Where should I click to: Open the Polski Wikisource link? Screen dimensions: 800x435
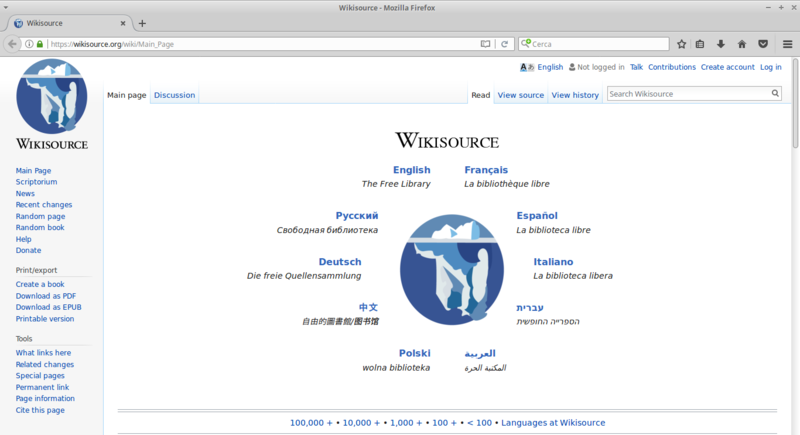coord(414,353)
